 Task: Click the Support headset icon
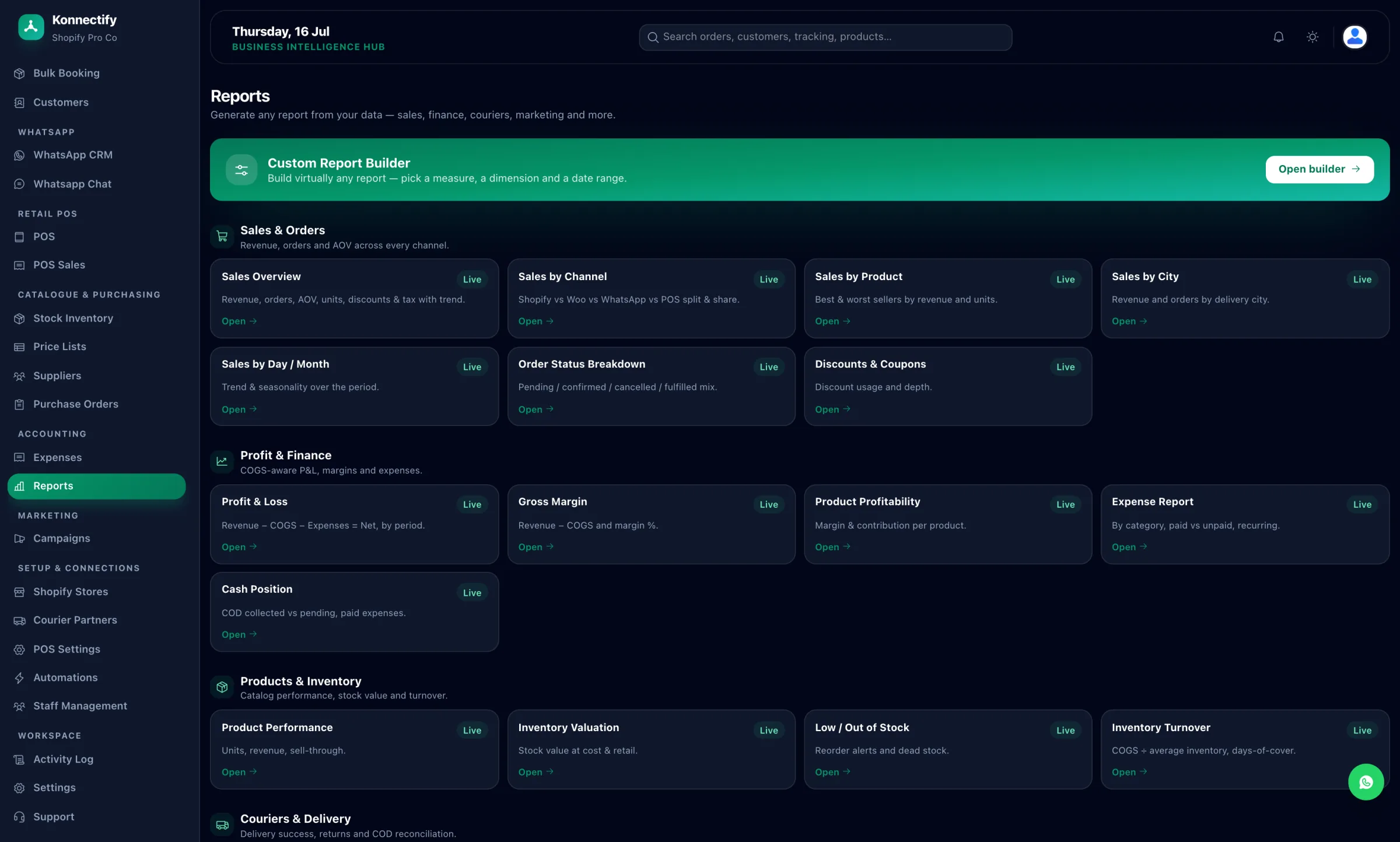tap(19, 817)
